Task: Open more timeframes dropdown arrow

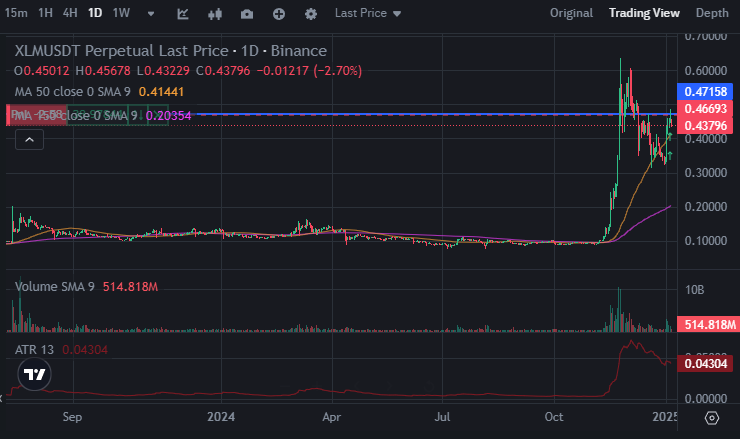Action: (x=151, y=14)
